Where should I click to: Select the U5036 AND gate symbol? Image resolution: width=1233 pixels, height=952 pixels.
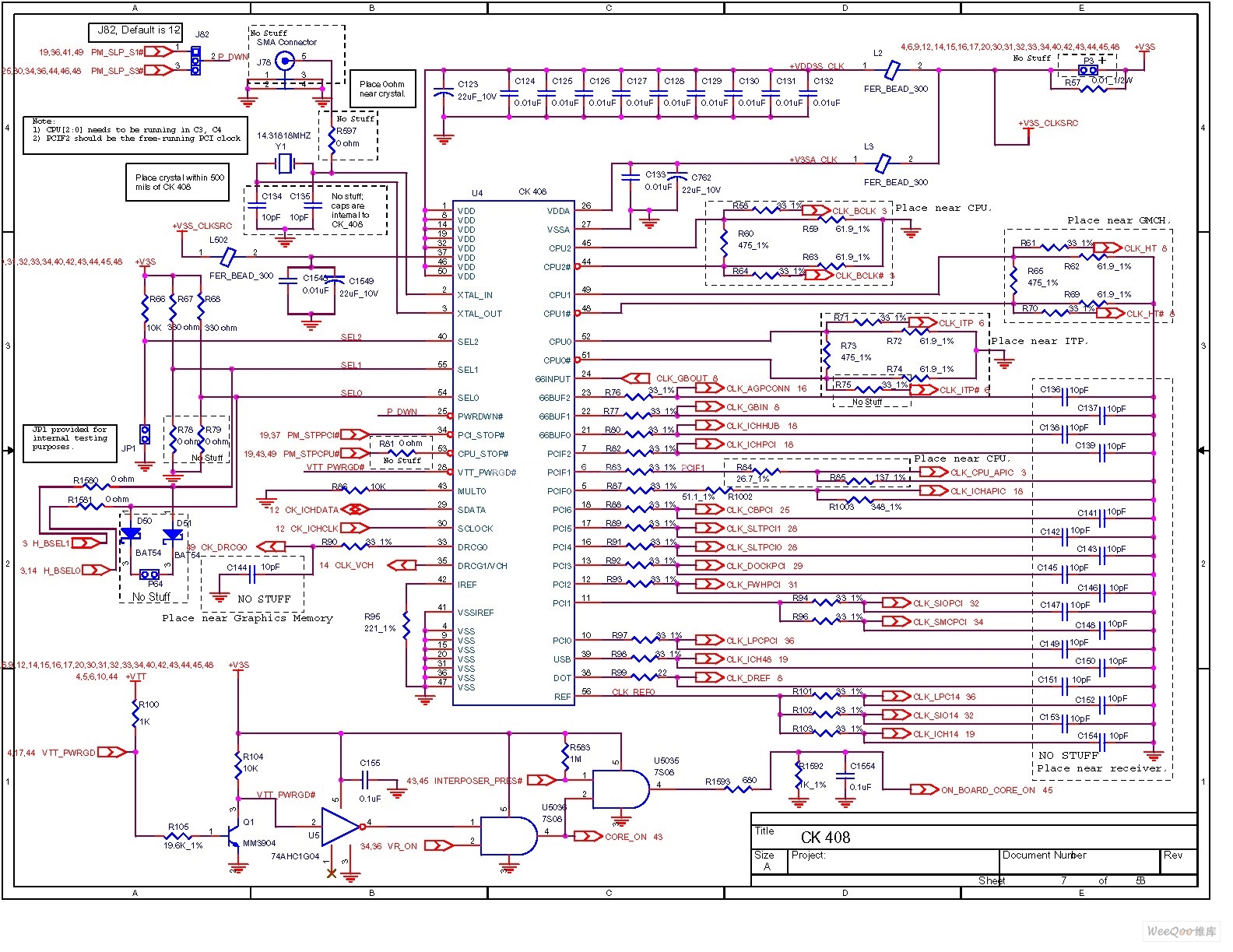pos(508,837)
